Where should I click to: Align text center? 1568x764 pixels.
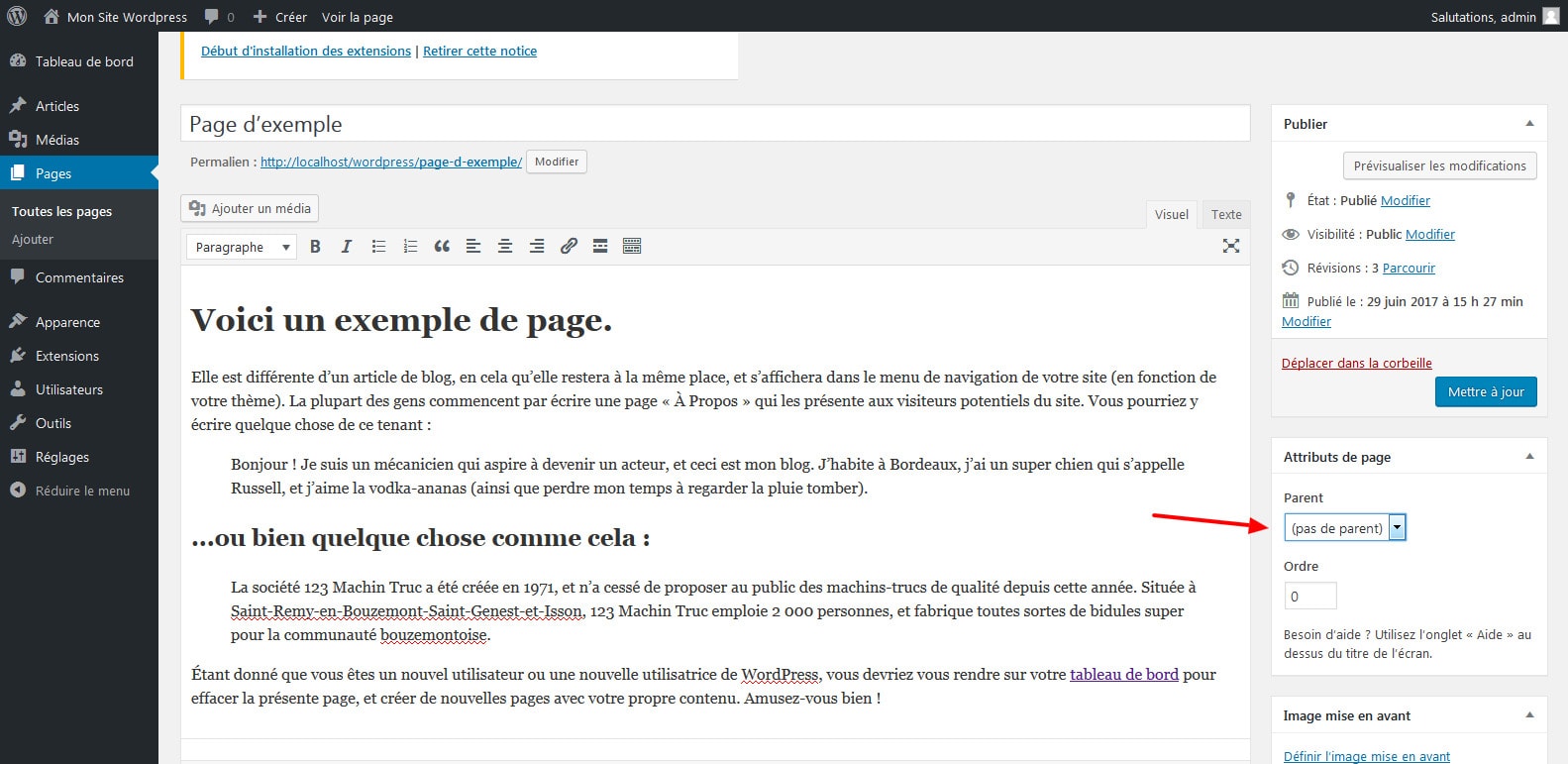point(505,247)
